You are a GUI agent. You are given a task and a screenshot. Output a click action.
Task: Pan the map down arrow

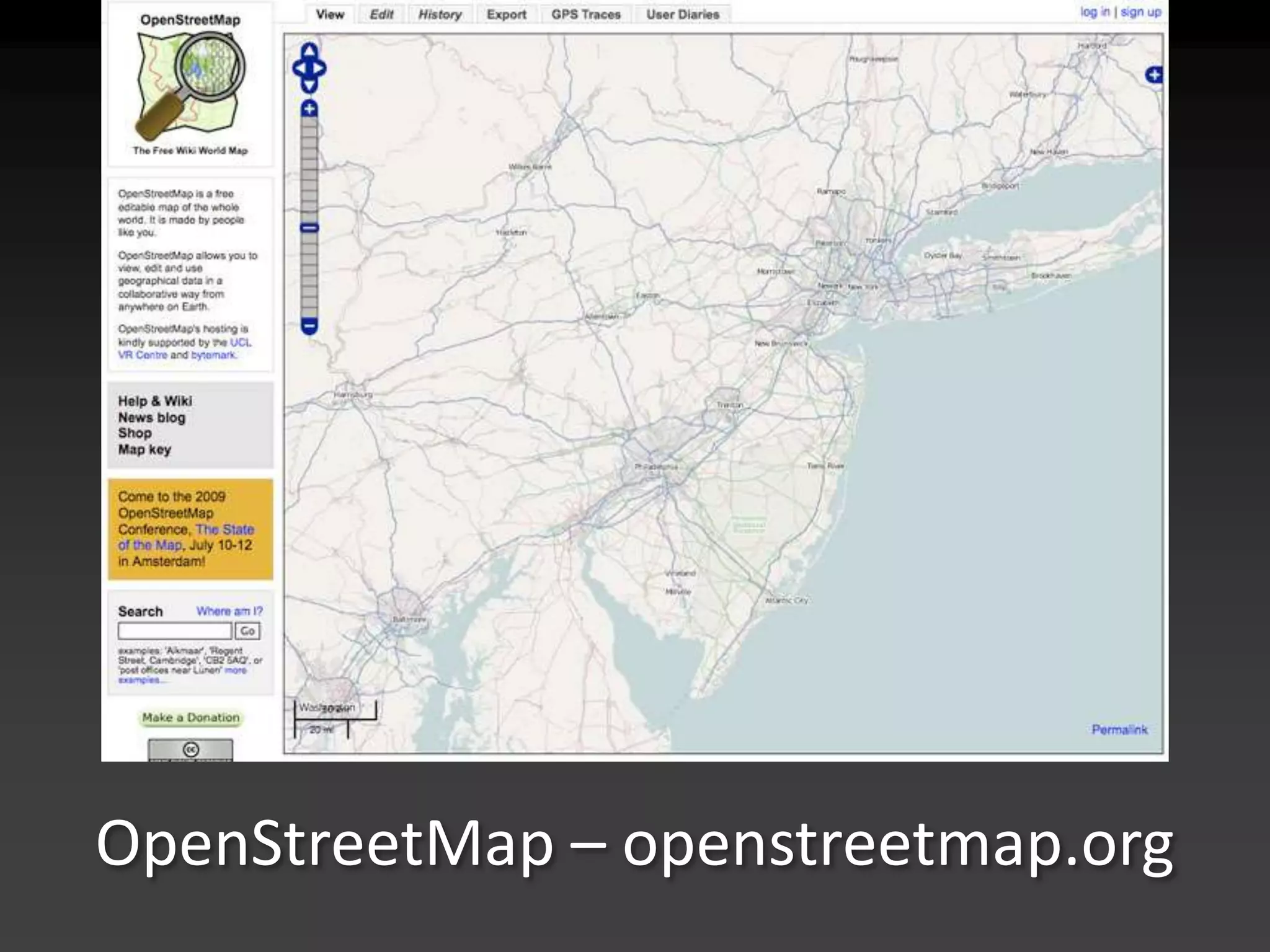309,84
